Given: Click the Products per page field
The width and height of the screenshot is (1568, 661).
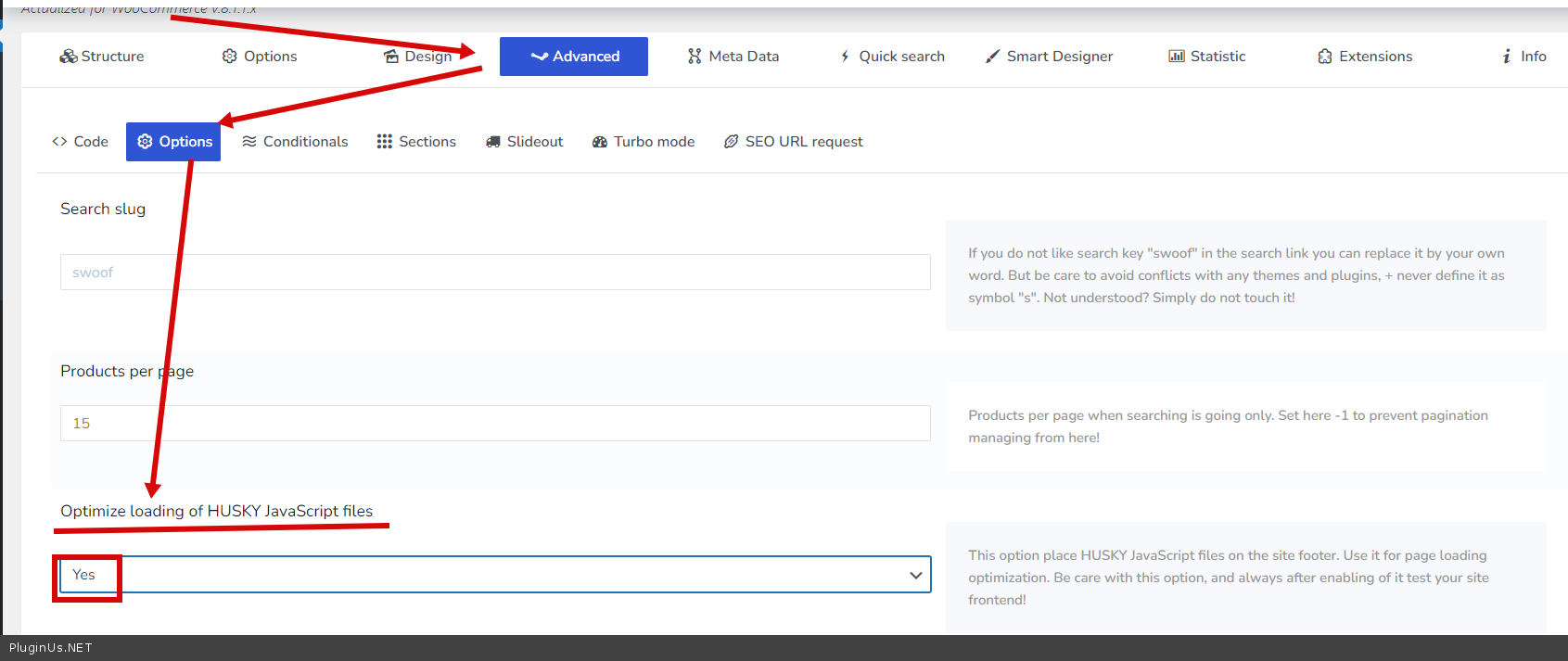Looking at the screenshot, I should tap(495, 424).
